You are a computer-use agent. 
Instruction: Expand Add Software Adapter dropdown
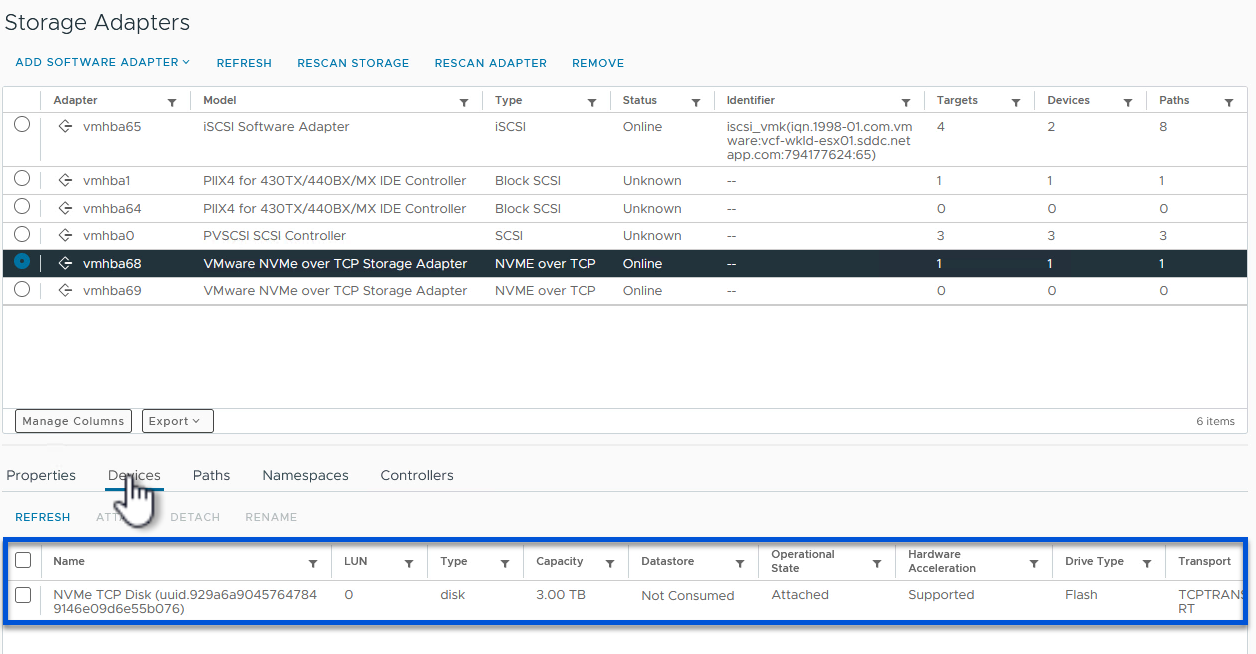(102, 62)
